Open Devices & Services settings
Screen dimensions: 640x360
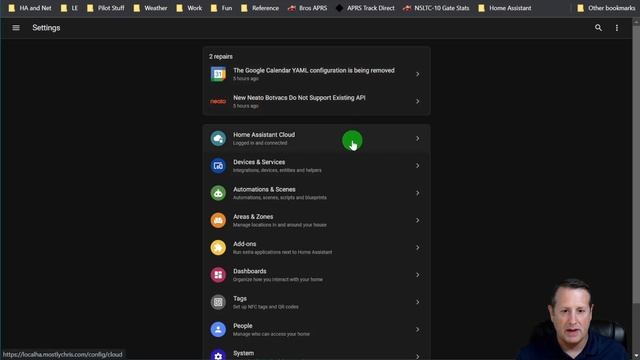tap(316, 166)
